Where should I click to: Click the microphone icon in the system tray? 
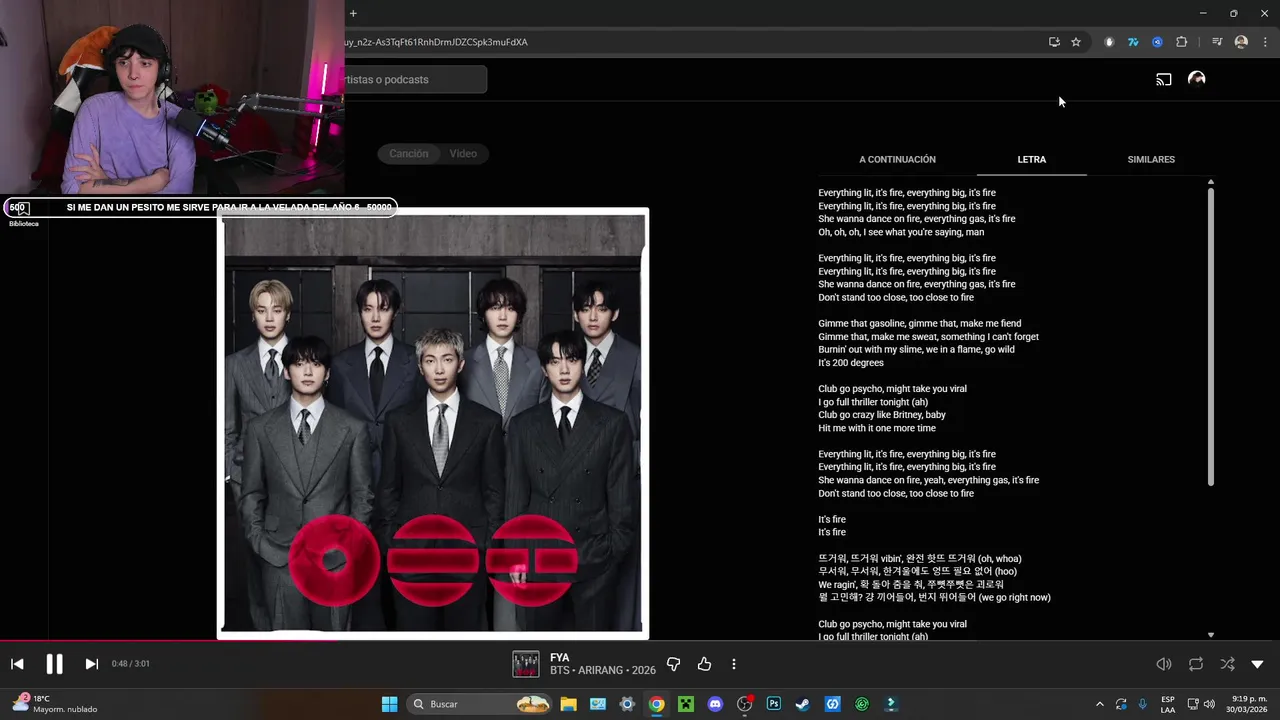tap(1143, 704)
